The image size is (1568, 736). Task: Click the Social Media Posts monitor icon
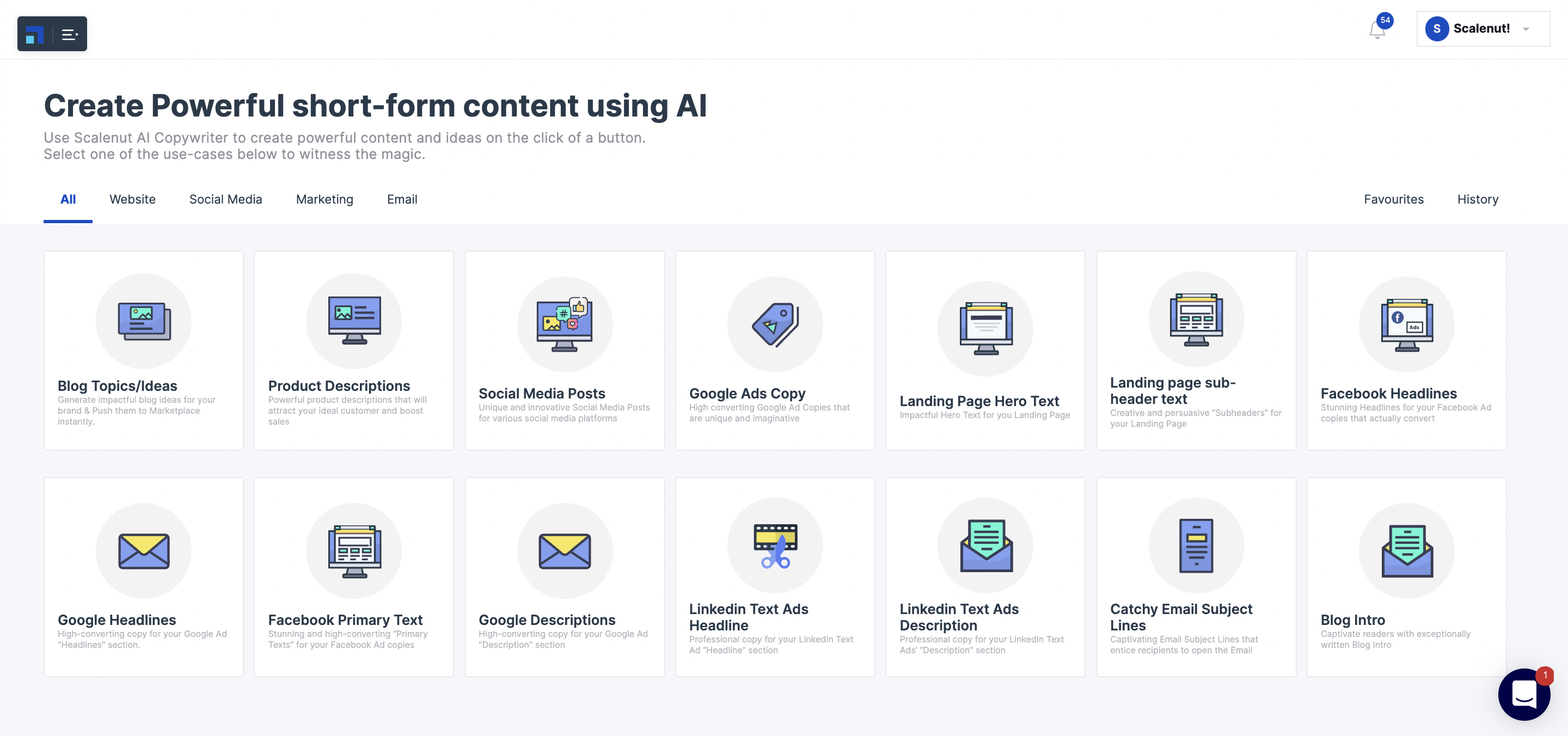[564, 324]
